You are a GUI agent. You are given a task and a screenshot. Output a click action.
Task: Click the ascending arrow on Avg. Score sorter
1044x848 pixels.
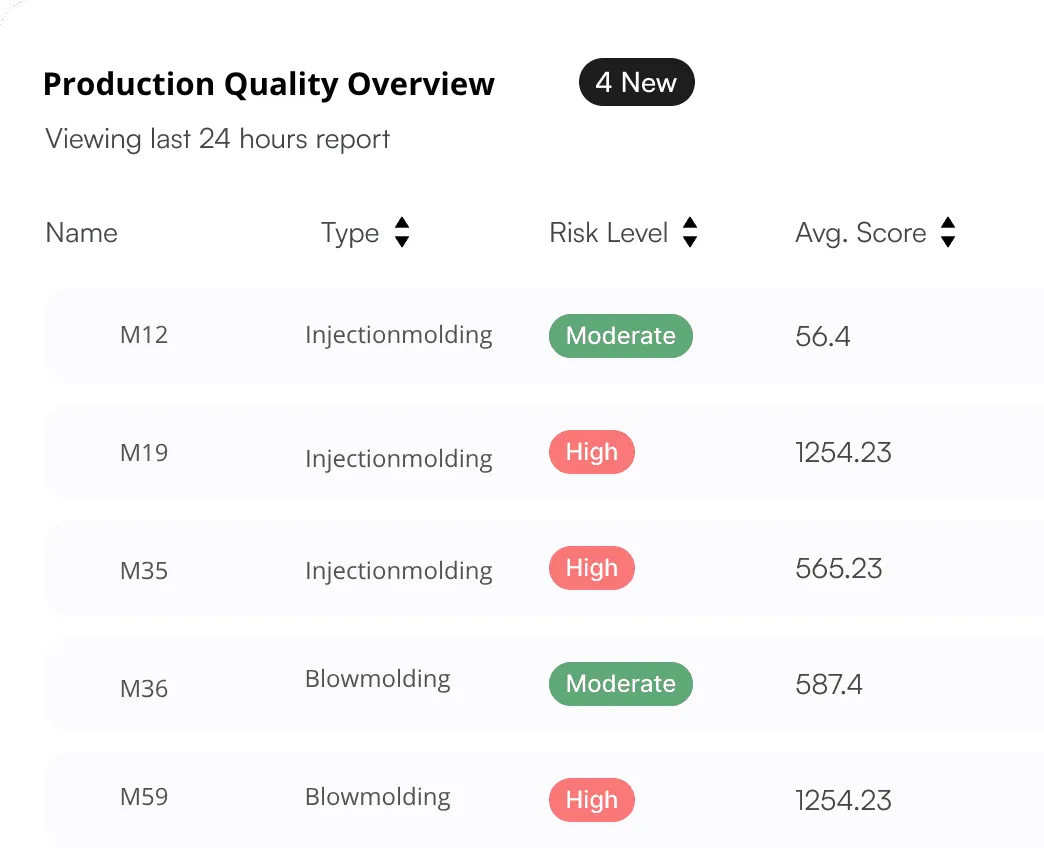tap(948, 224)
